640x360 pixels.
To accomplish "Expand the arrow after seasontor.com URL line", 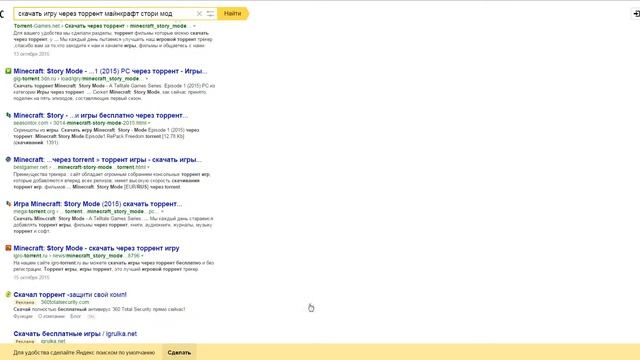I will pyautogui.click(x=149, y=123).
